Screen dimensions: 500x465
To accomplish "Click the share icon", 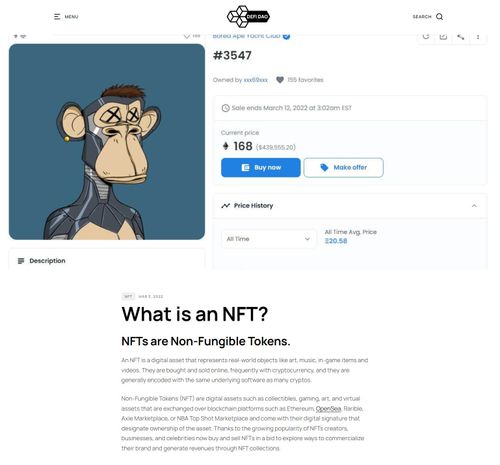I will [x=460, y=36].
